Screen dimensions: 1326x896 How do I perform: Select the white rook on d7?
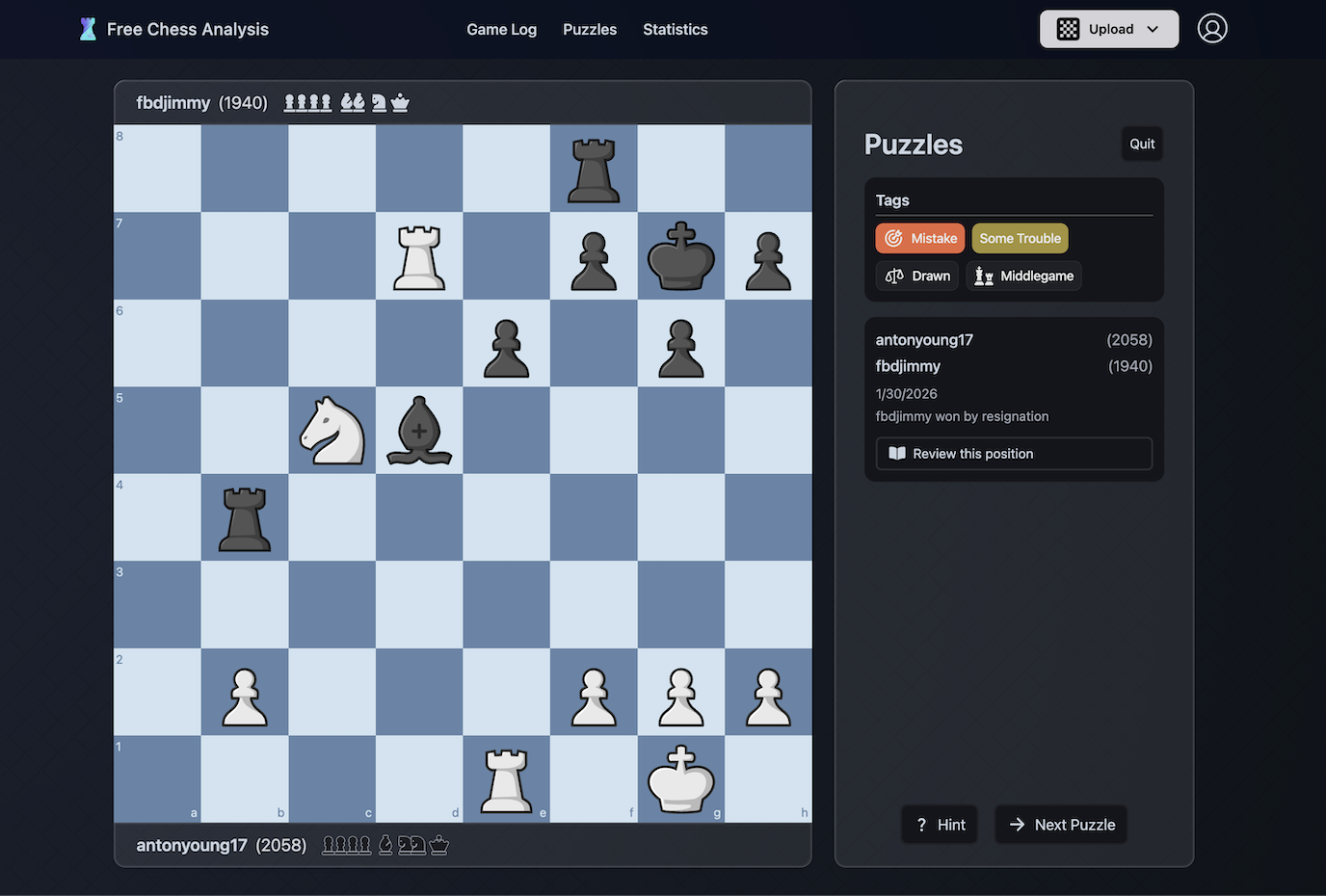pyautogui.click(x=419, y=256)
